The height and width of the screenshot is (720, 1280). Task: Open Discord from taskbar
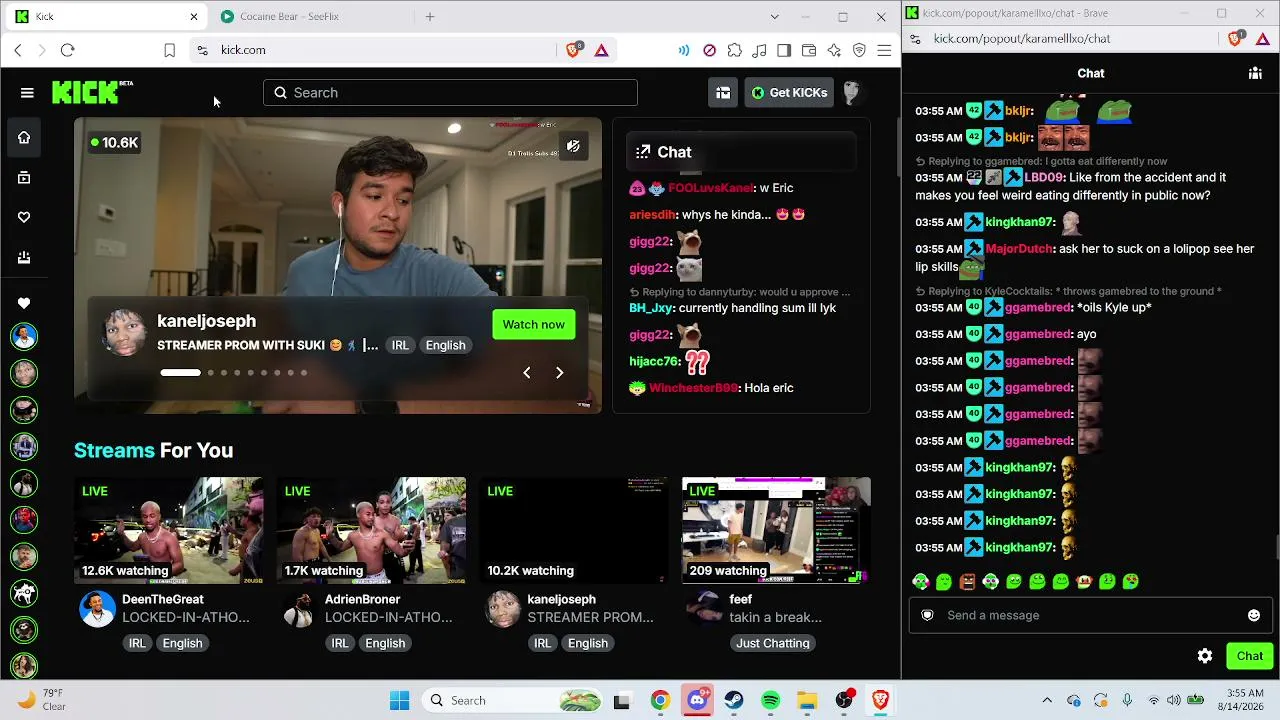(x=697, y=700)
